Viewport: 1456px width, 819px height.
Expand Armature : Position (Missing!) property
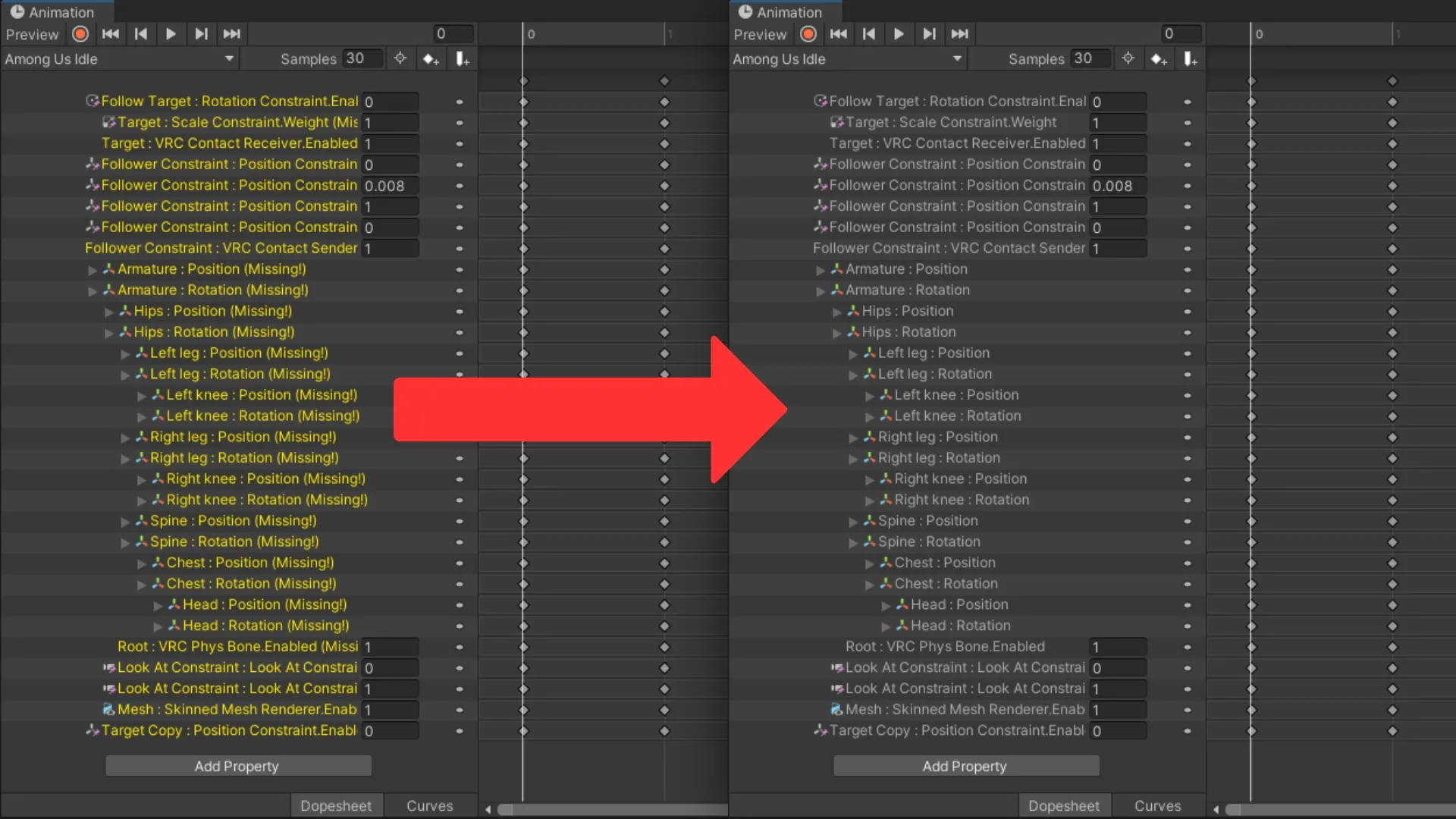pos(93,270)
